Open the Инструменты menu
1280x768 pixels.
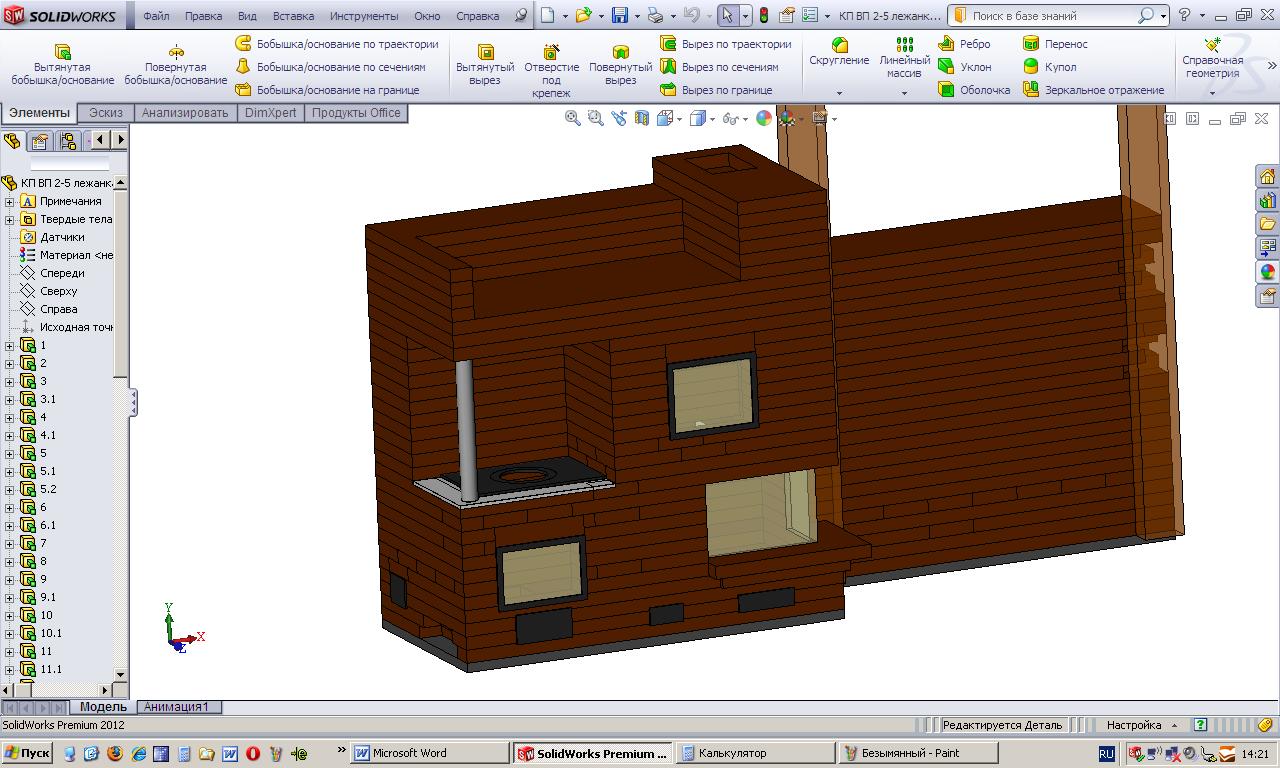pos(364,16)
